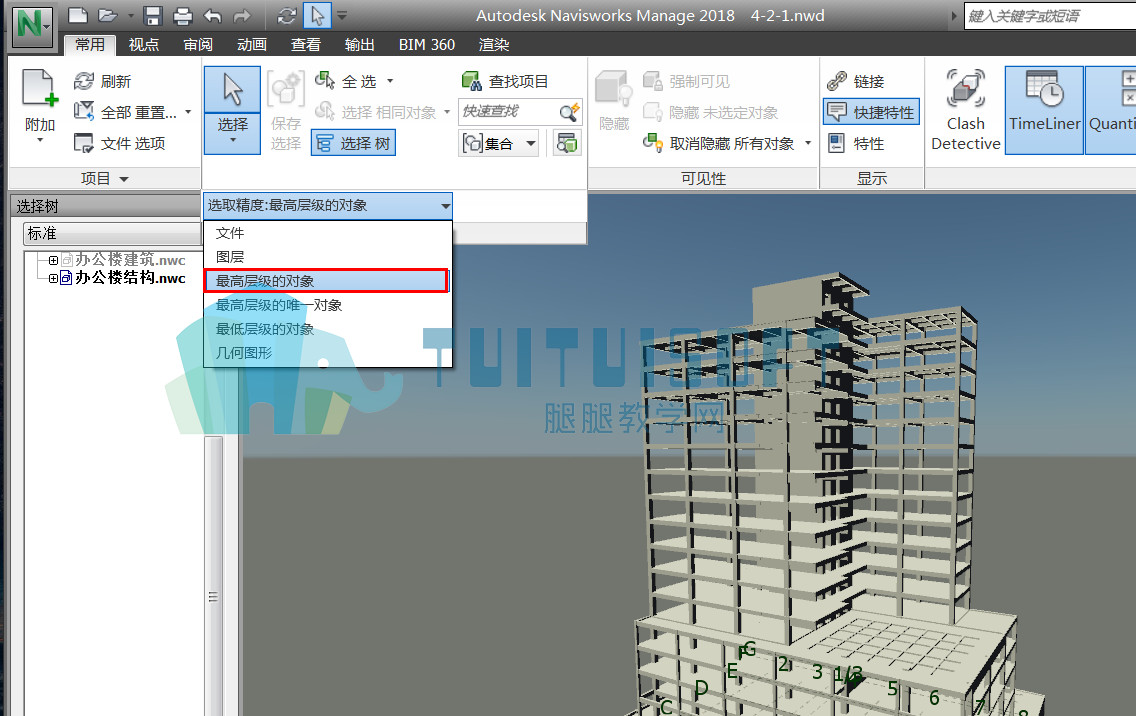Expand the 办公楼结构.nwc tree node
The image size is (1136, 716).
pyautogui.click(x=53, y=278)
